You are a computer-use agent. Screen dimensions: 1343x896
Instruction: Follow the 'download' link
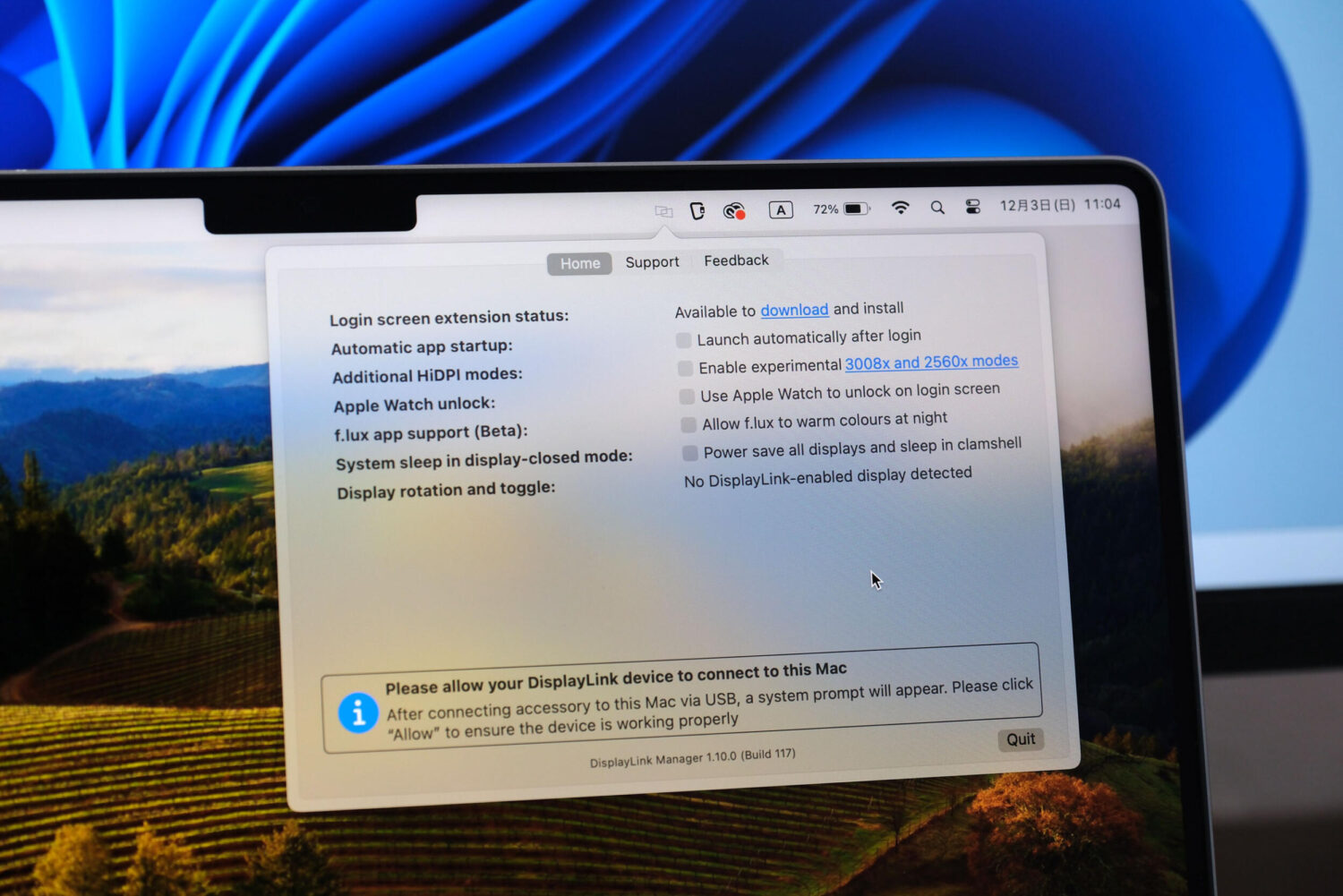coord(794,310)
